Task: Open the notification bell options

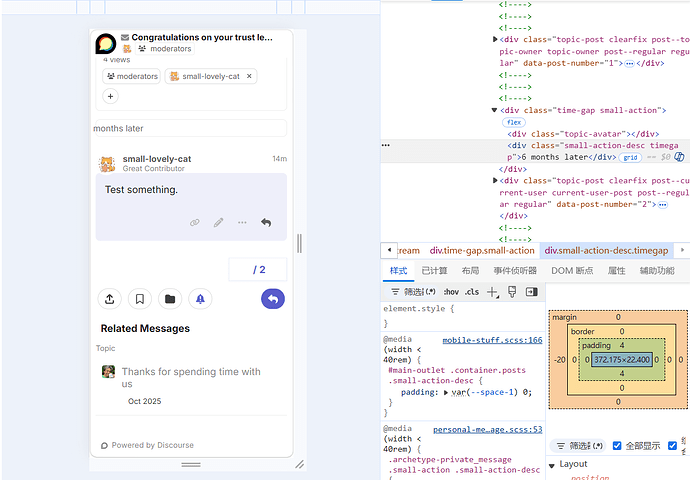Action: click(200, 299)
